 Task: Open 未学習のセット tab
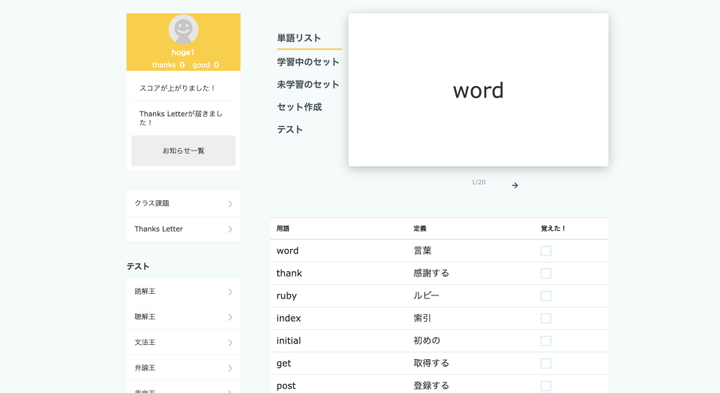click(x=308, y=84)
